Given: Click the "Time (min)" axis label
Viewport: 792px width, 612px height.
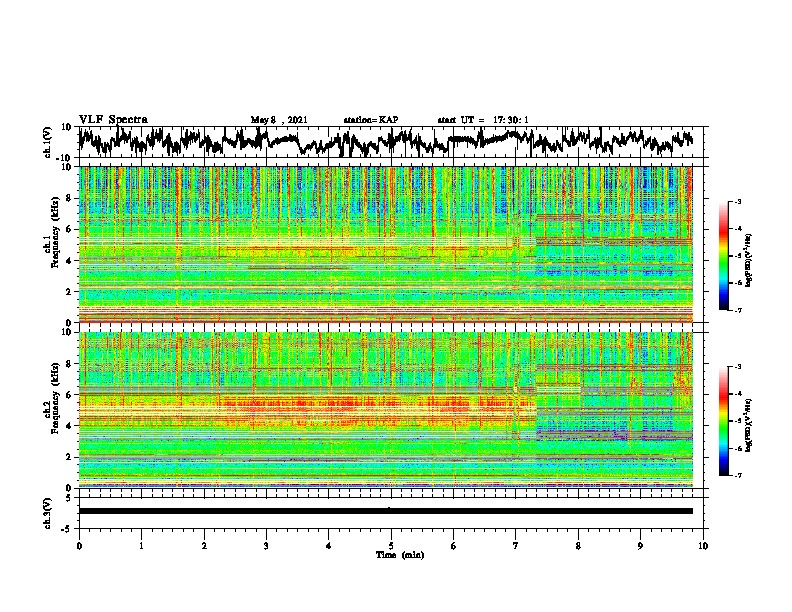Looking at the screenshot, I should point(400,555).
